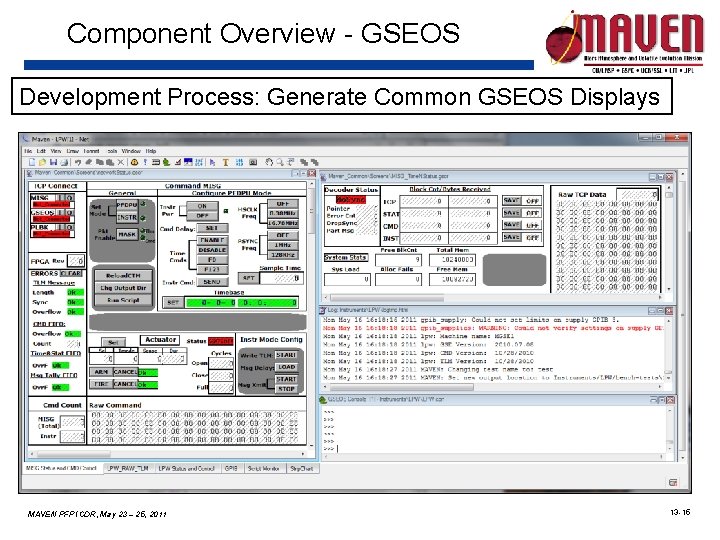Image resolution: width=720 pixels, height=540 pixels.
Task: Select the magnifier zoom tool icon
Action: (280, 162)
